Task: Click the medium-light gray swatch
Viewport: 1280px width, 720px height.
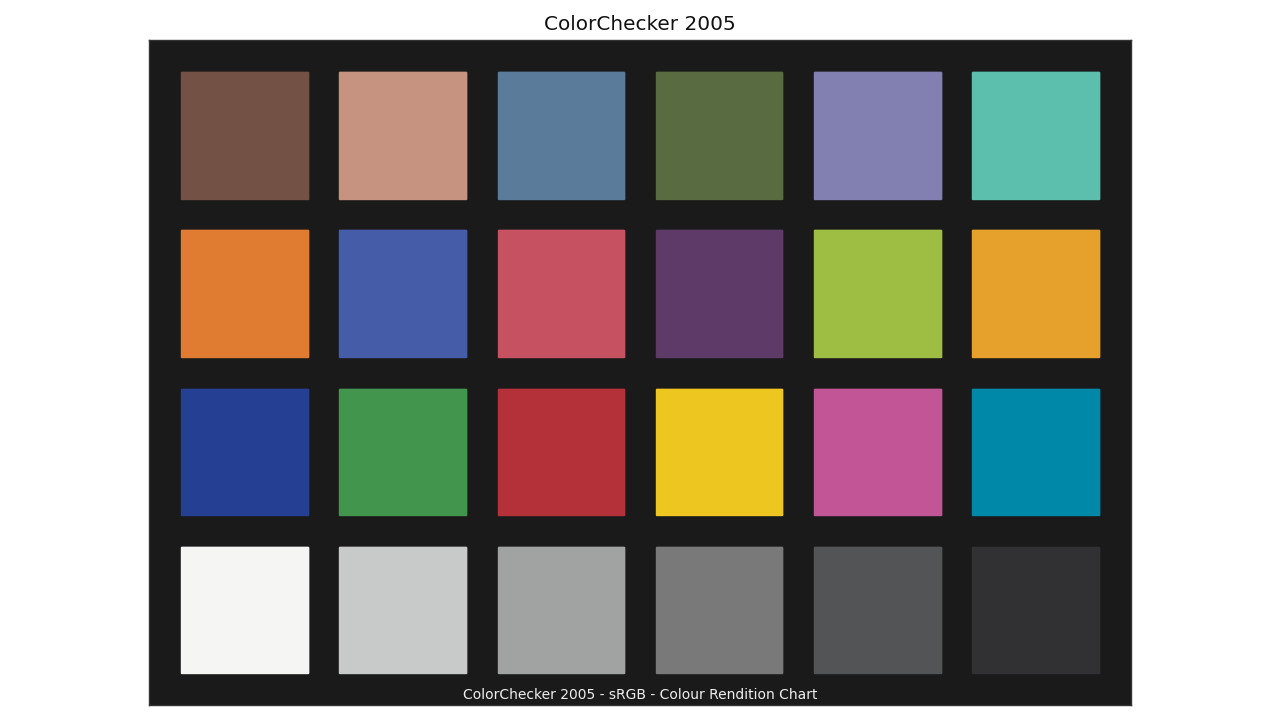Action: point(561,610)
